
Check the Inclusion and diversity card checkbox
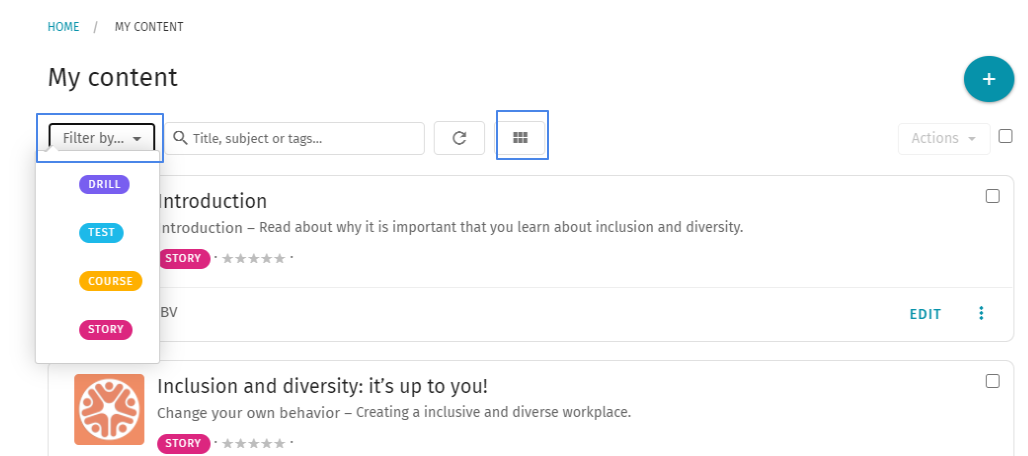(993, 381)
